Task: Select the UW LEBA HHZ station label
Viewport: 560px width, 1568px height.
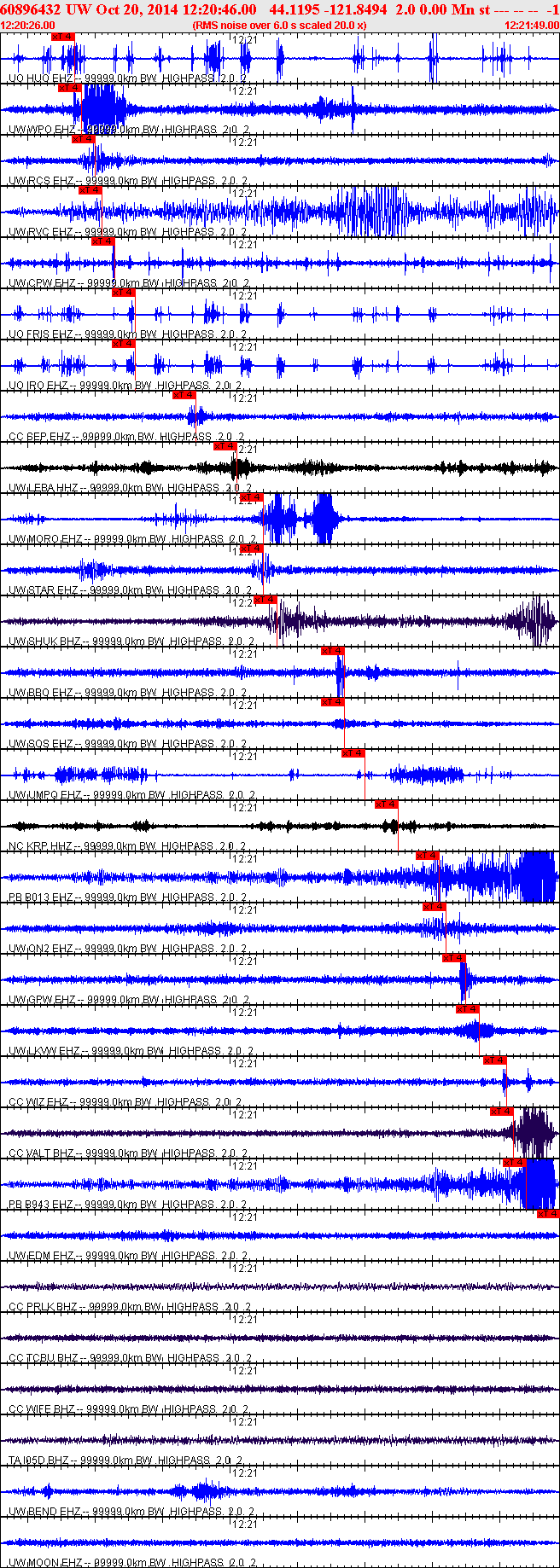Action: [x=44, y=488]
